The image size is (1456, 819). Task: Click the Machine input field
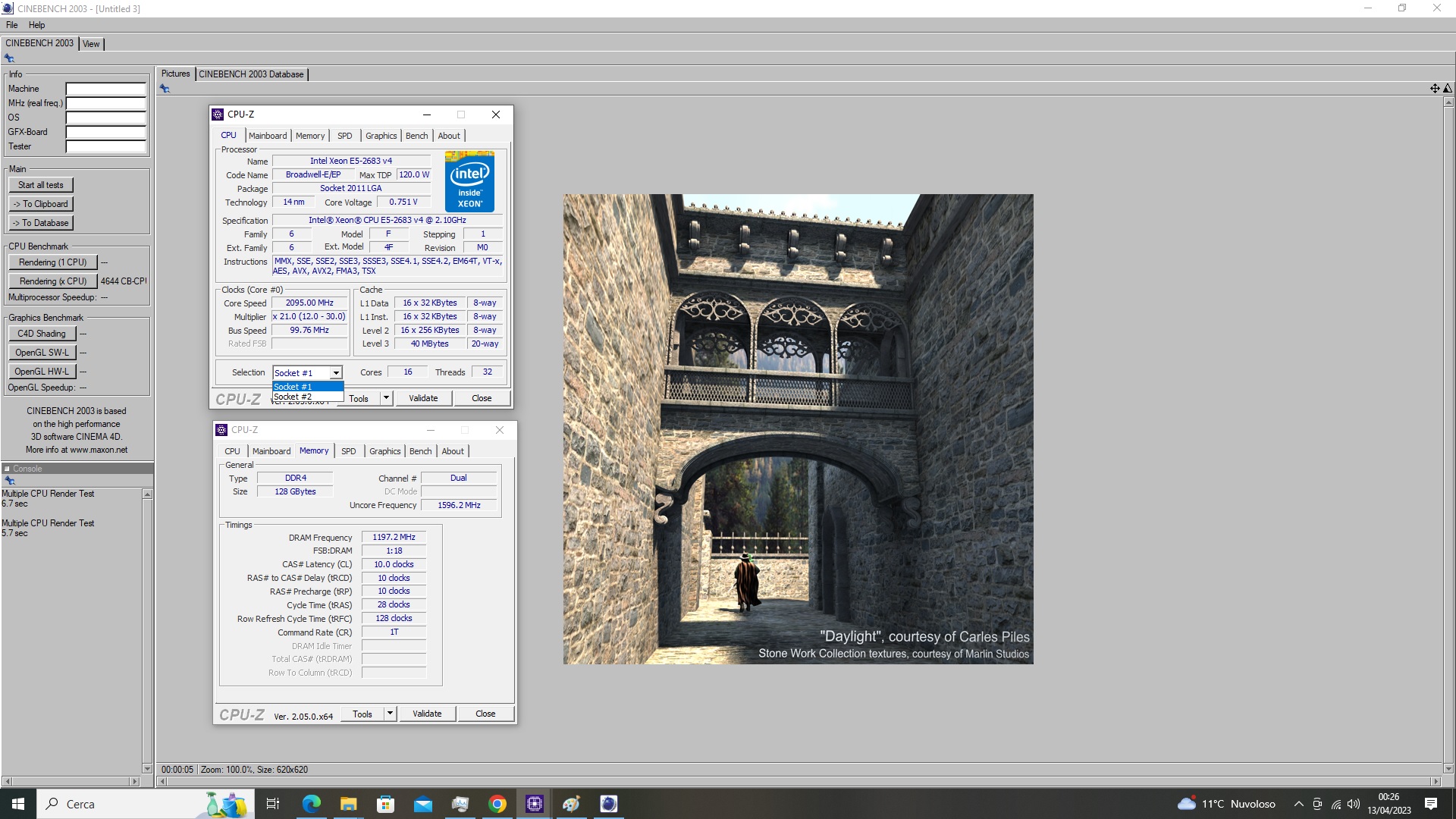click(x=105, y=89)
